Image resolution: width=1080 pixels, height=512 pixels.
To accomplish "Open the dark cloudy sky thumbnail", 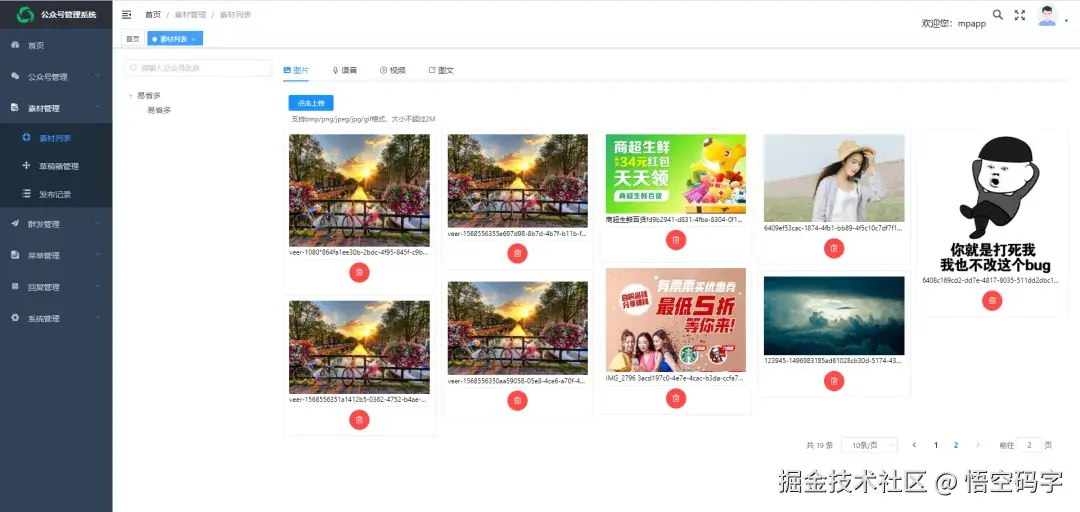I will coord(834,316).
